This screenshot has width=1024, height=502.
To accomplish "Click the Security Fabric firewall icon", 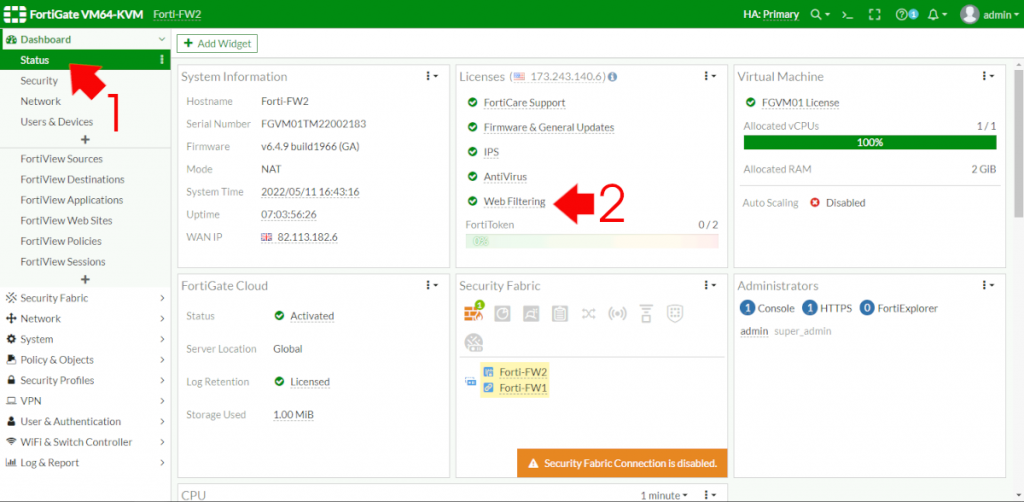I will (x=474, y=313).
